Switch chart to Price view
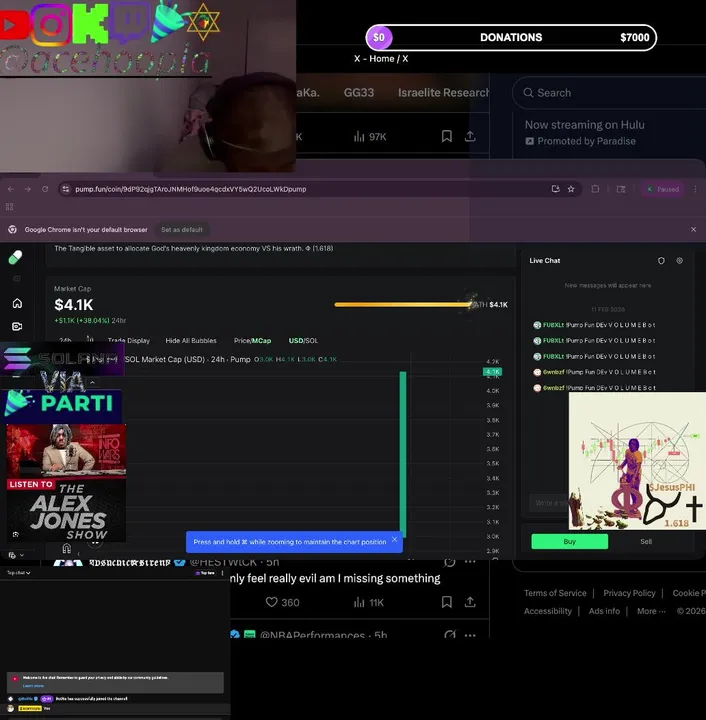 coord(242,341)
